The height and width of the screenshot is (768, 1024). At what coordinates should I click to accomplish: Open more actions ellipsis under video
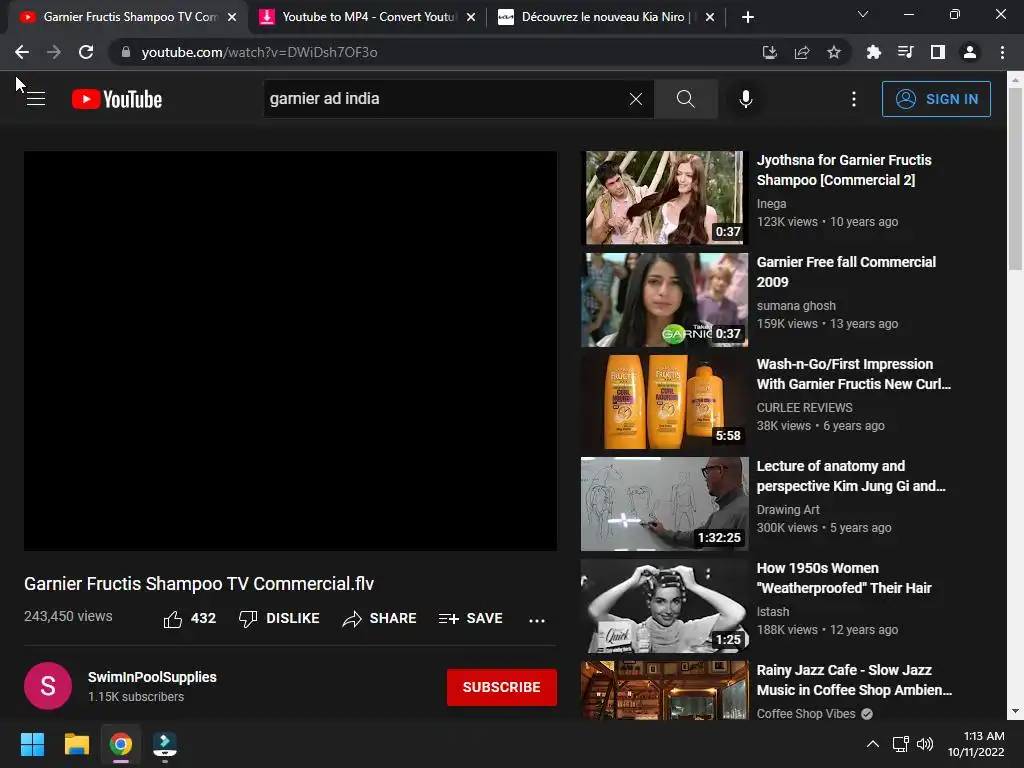coord(537,620)
